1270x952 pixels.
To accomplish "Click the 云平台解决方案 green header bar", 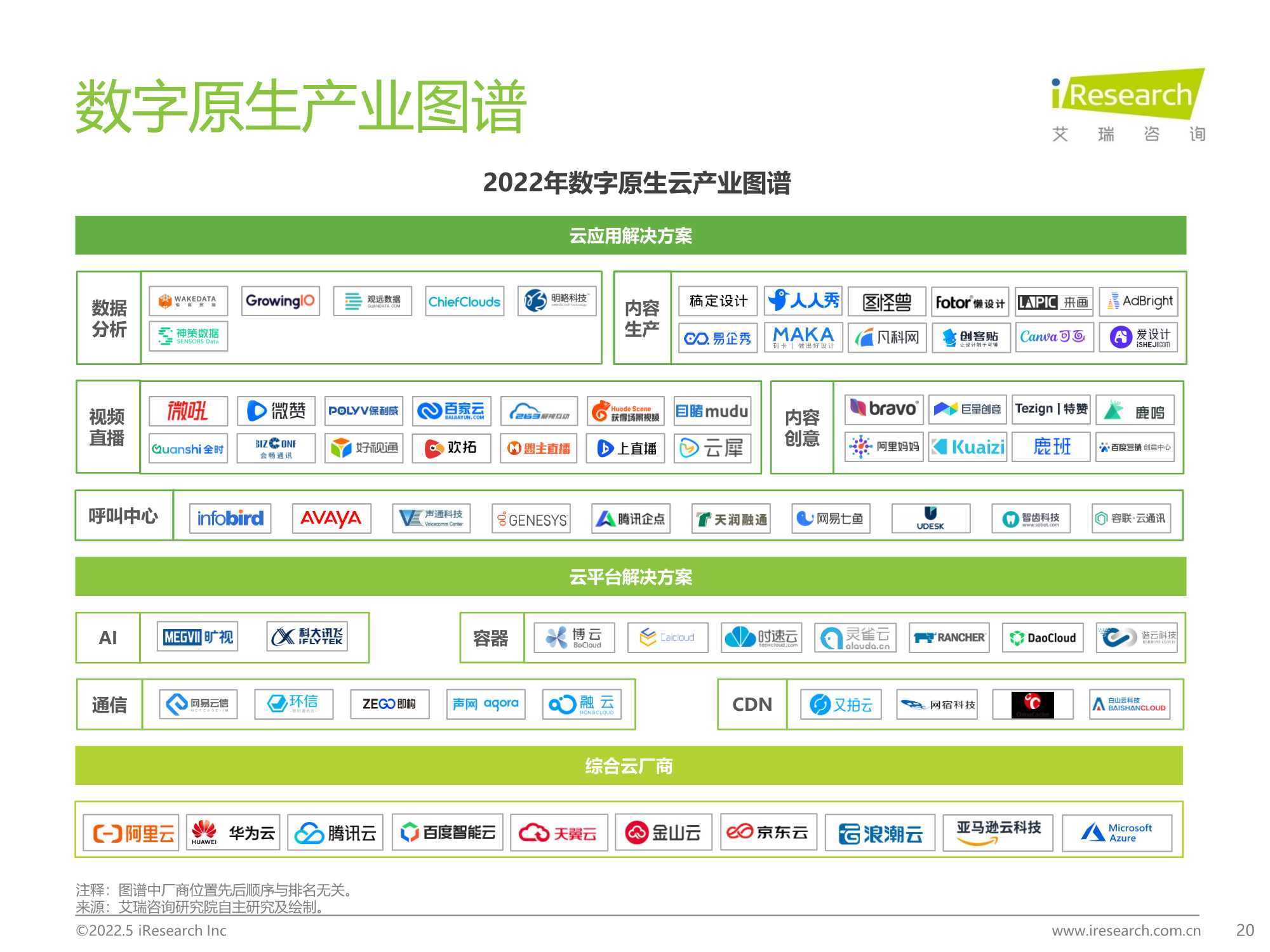I will (x=631, y=577).
